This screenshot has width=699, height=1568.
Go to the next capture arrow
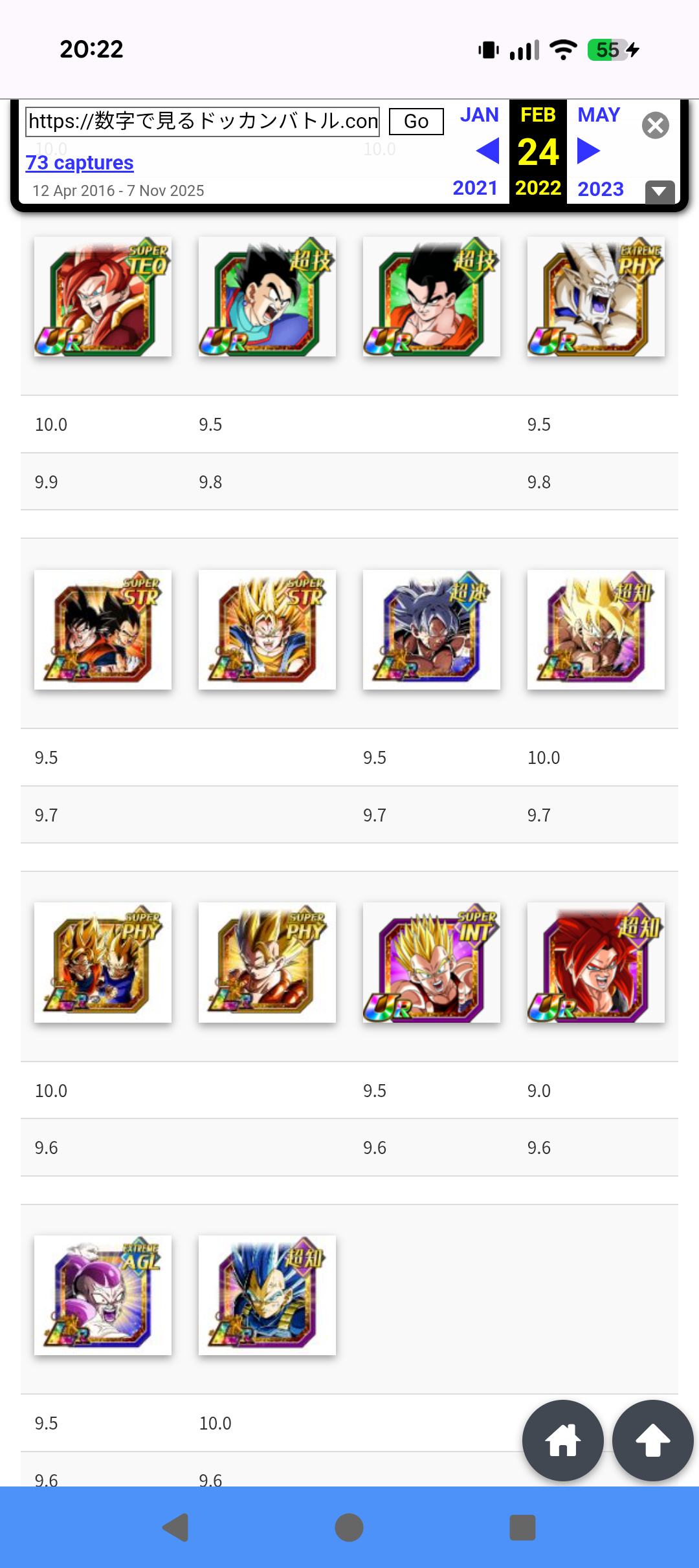pos(588,151)
